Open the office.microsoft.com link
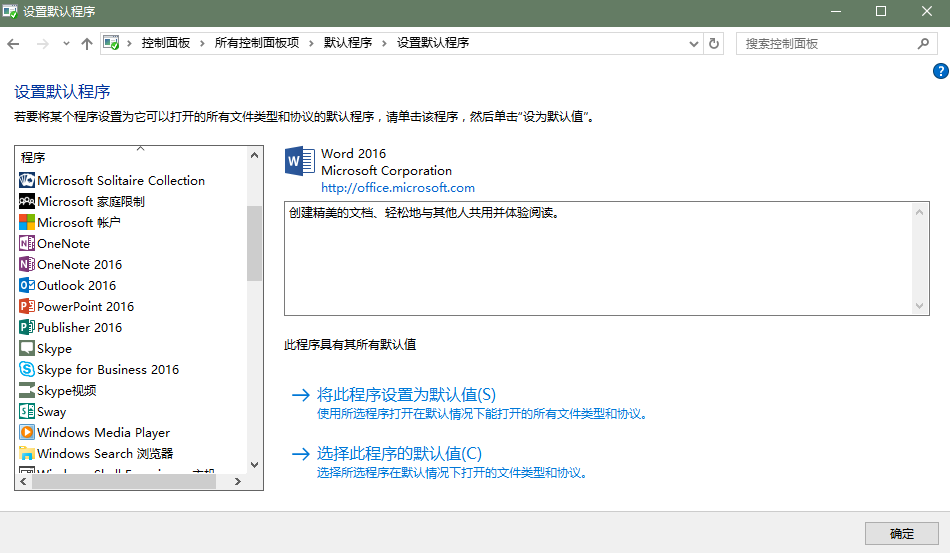Viewport: 950px width, 553px height. pos(398,188)
